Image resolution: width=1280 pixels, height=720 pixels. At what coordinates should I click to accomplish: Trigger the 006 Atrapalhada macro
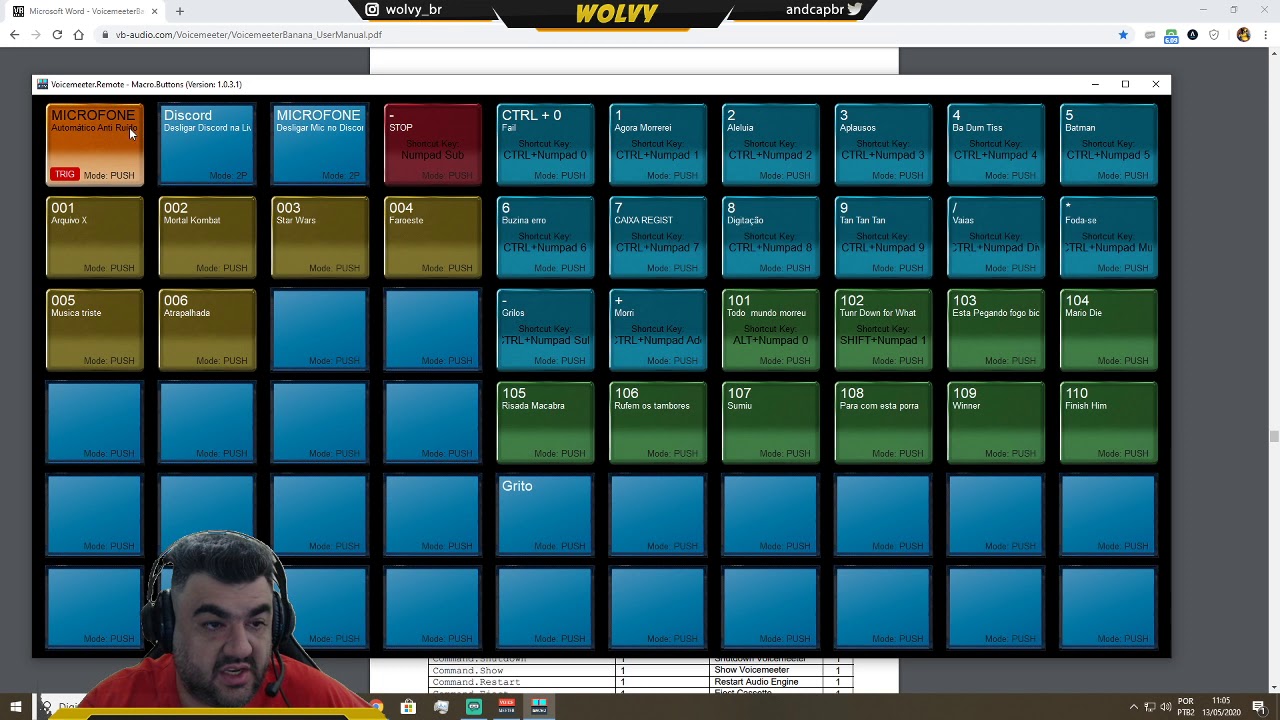pyautogui.click(x=207, y=330)
